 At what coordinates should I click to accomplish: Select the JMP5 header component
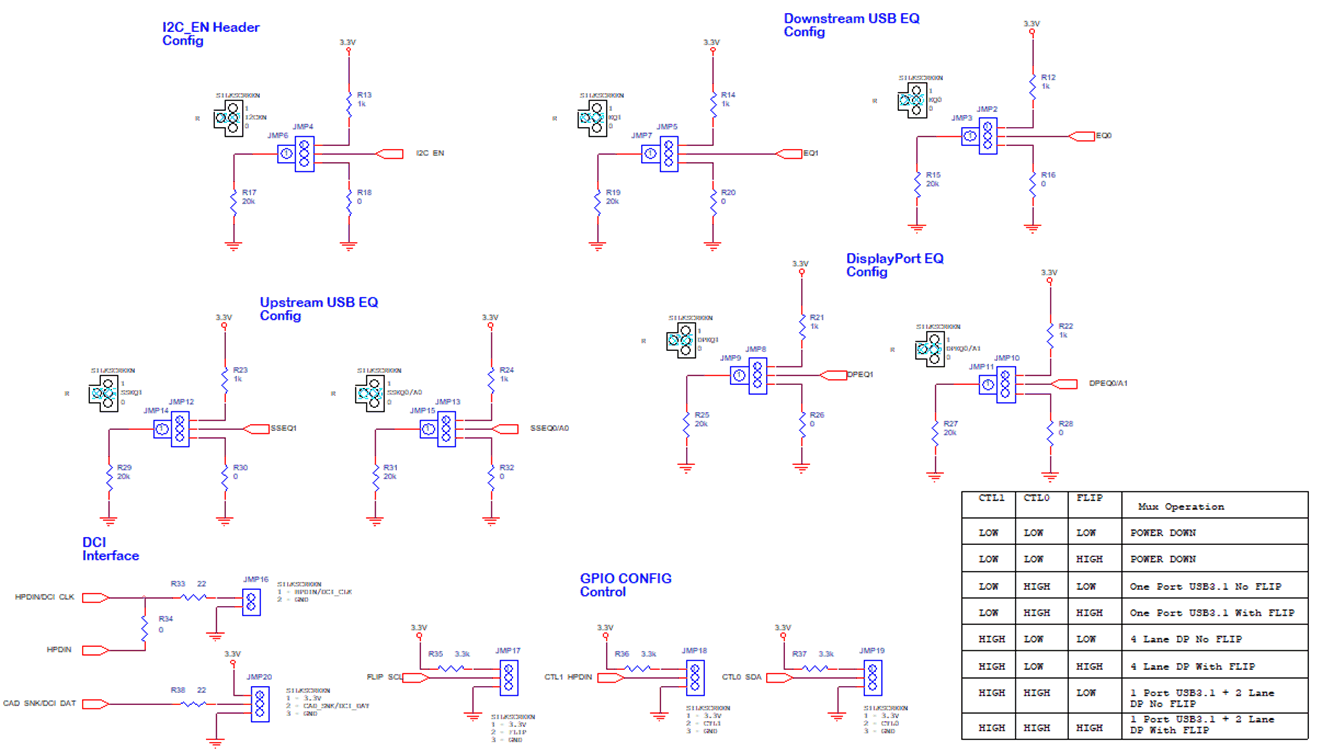[x=669, y=154]
